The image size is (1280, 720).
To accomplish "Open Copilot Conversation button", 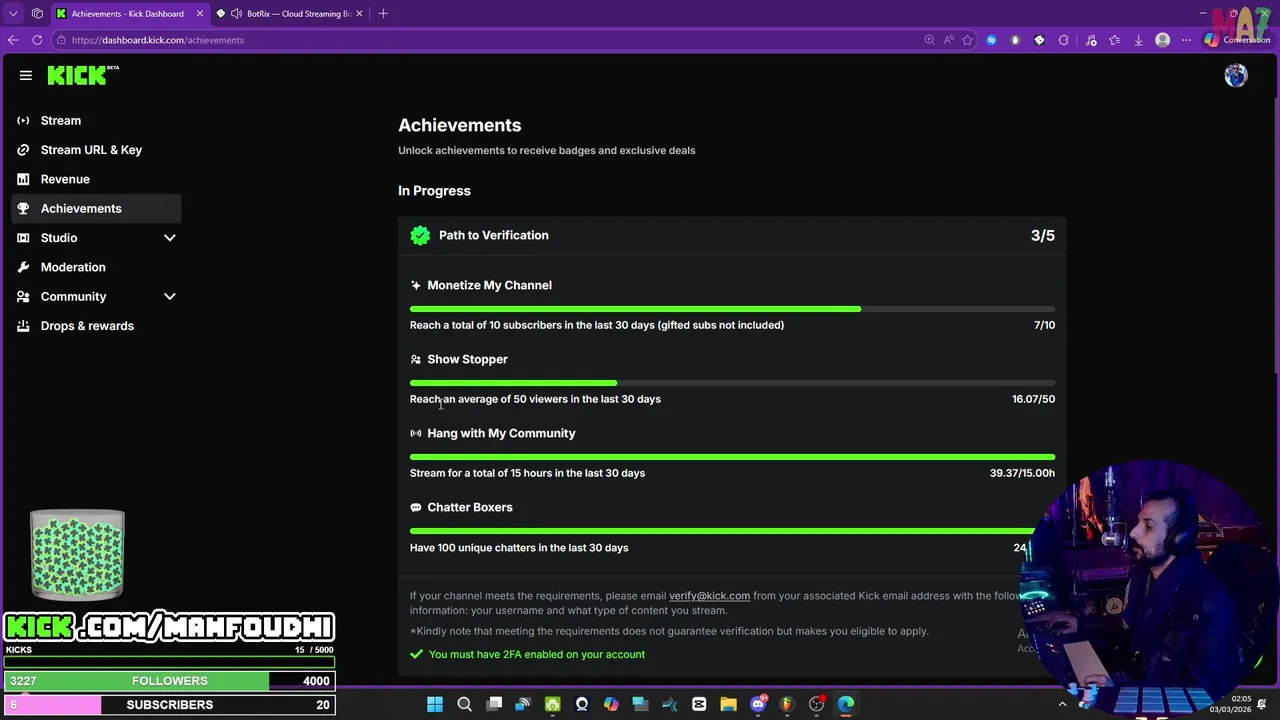I will [1237, 40].
